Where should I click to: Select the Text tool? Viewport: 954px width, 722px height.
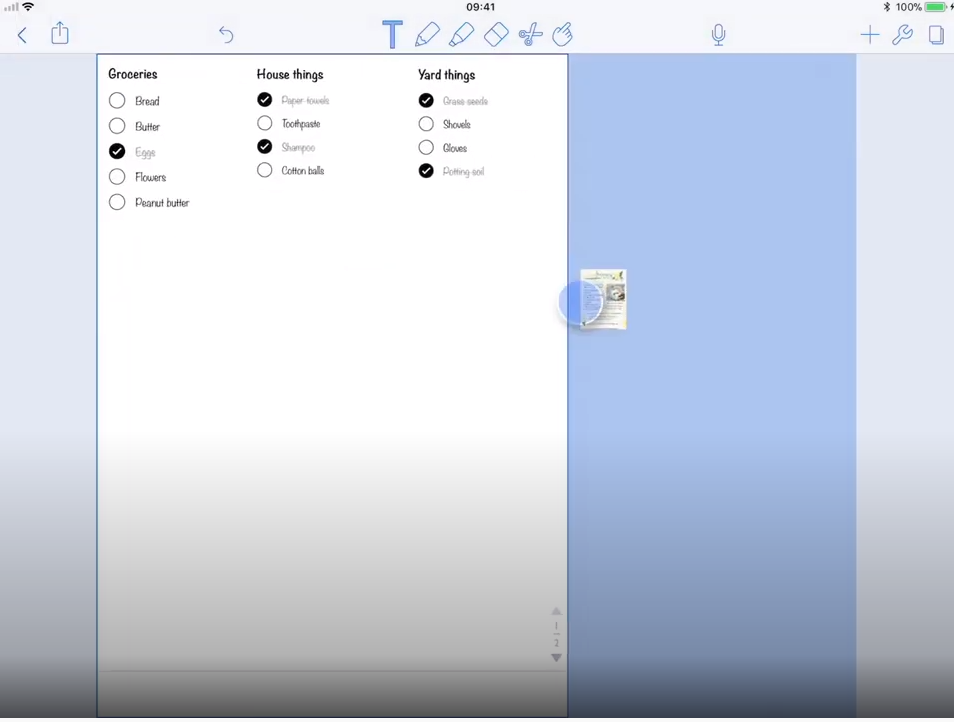[392, 34]
